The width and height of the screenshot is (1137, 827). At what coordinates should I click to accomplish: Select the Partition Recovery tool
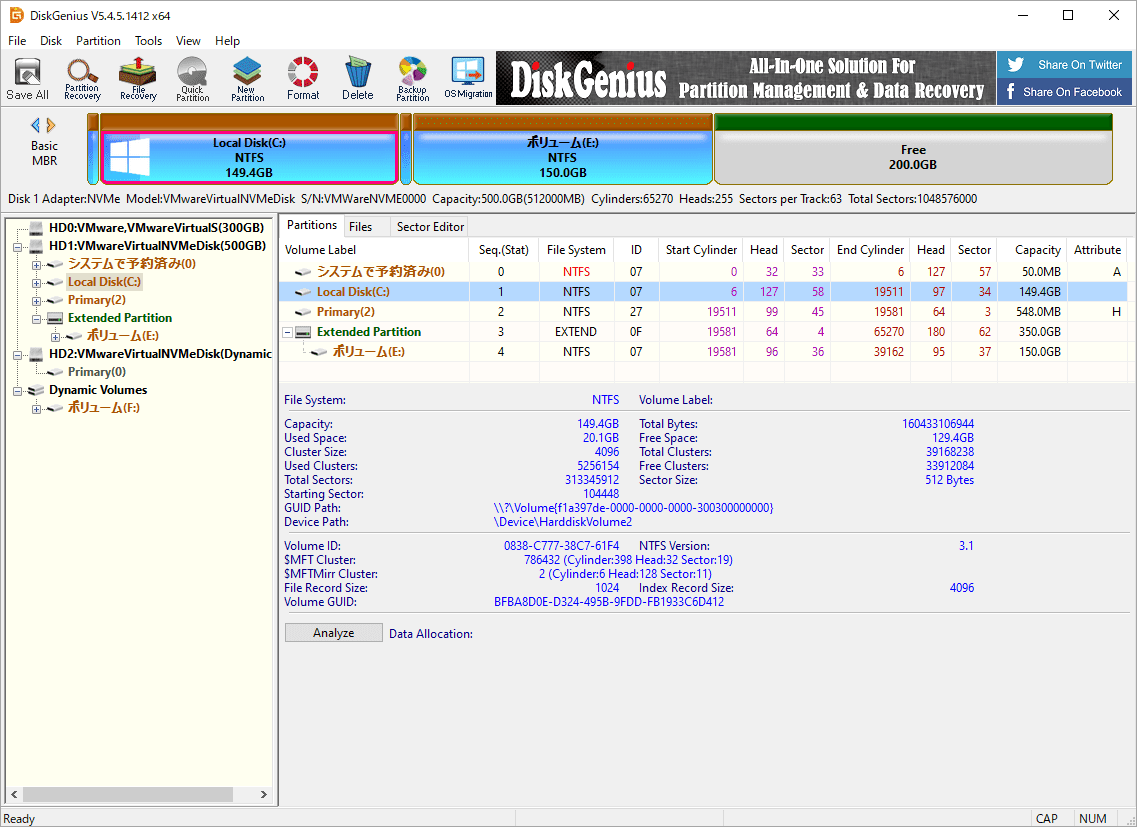coord(81,77)
